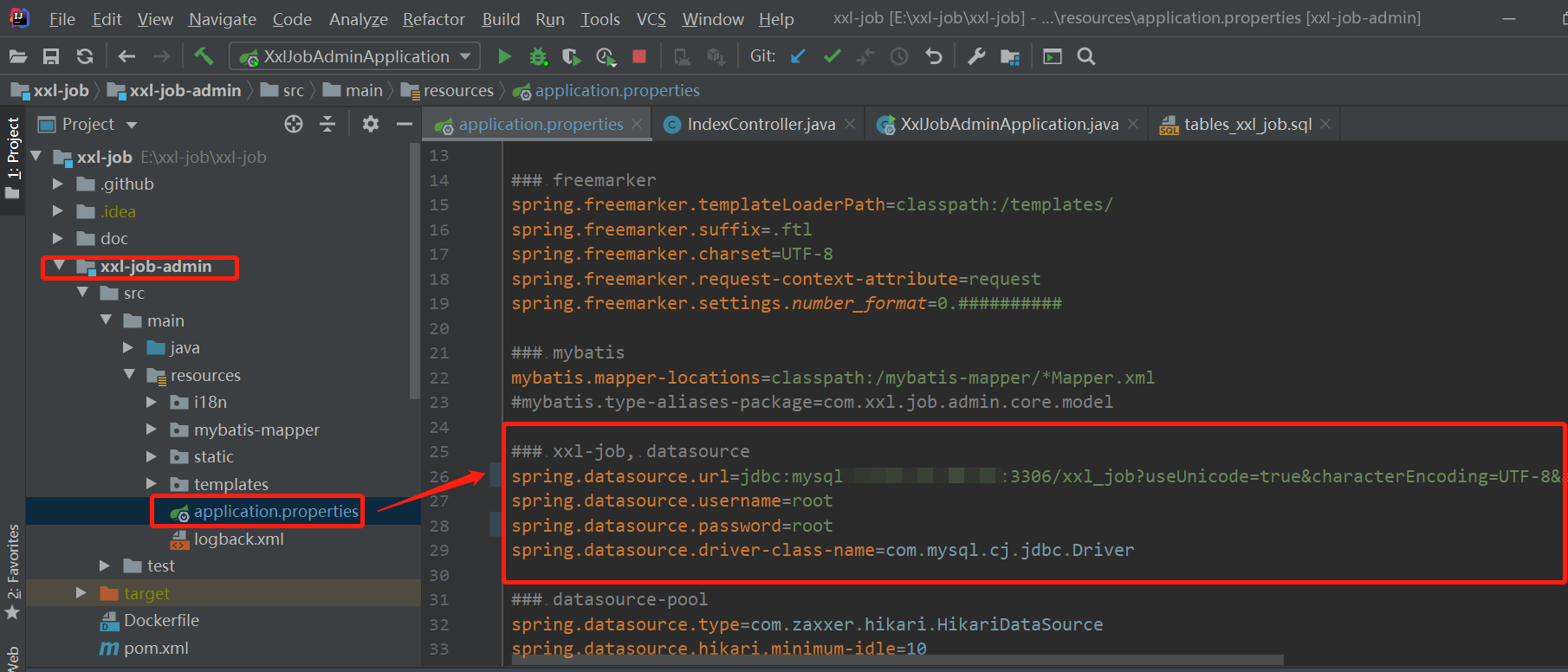This screenshot has height=672, width=1568.
Task: Expand the i18n folder
Action: coord(152,402)
